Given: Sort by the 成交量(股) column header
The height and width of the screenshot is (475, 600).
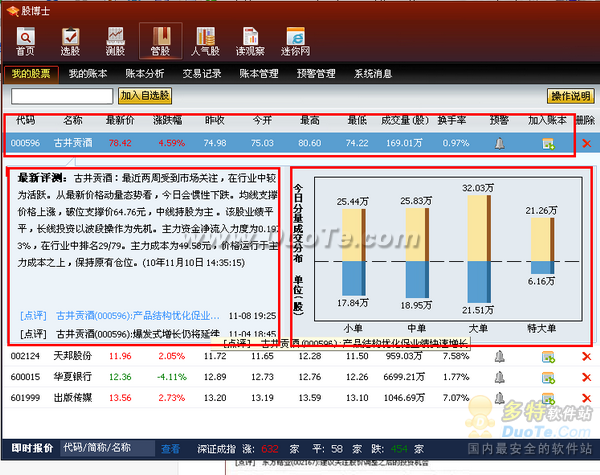Looking at the screenshot, I should tap(405, 121).
